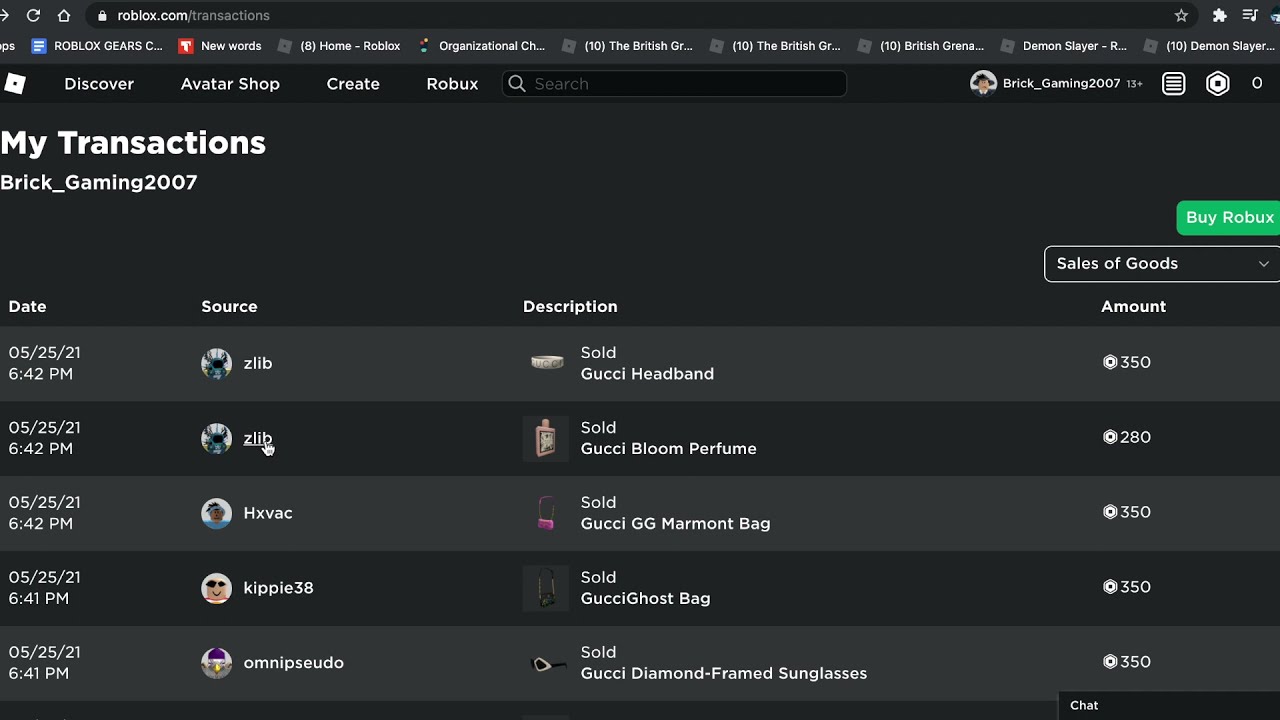Click the Roblox logo home icon

click(14, 84)
